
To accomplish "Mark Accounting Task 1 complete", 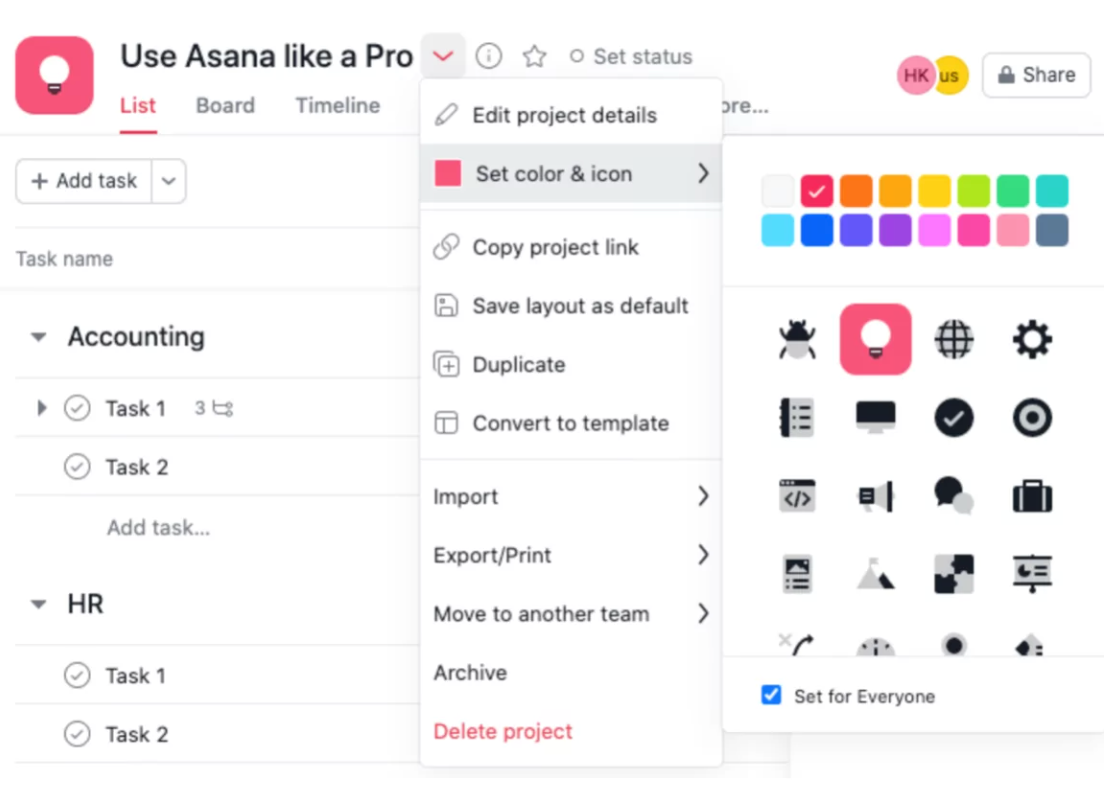I will tap(77, 408).
